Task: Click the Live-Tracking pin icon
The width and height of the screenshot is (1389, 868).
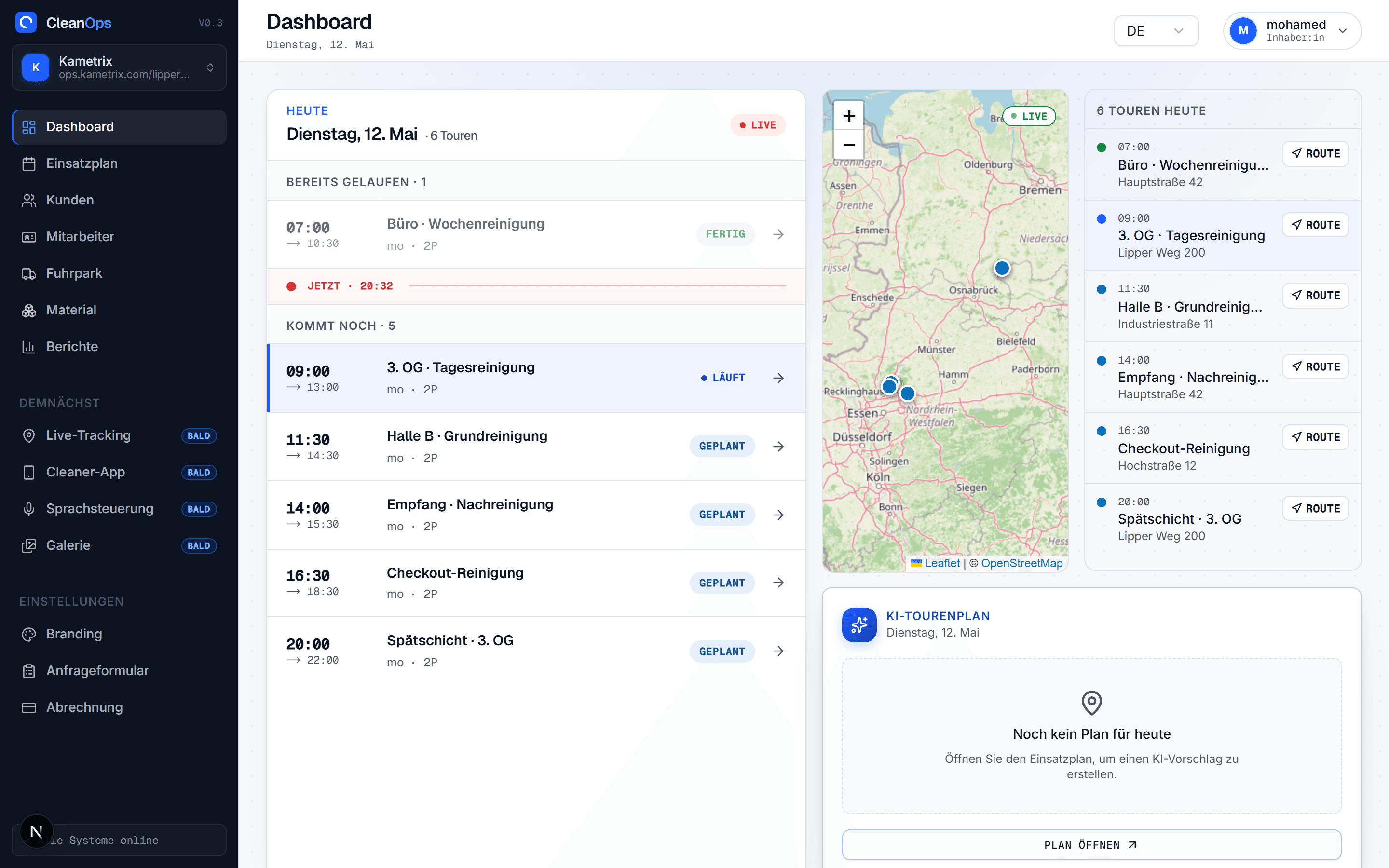Action: [x=29, y=436]
